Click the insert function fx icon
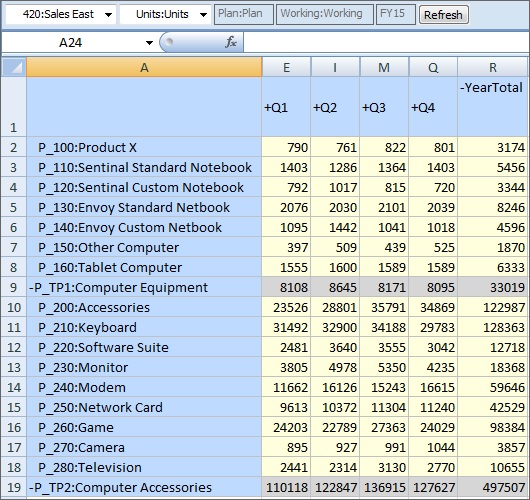 231,42
